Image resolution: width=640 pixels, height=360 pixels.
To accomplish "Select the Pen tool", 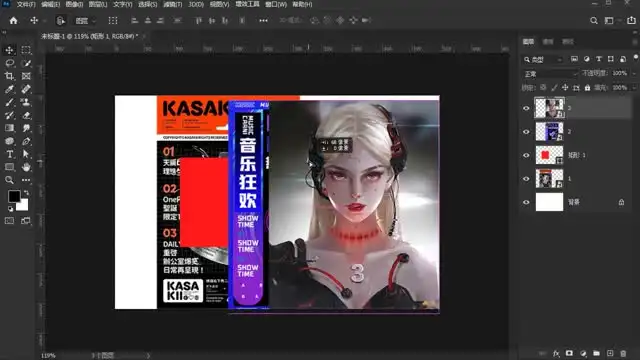I will coord(26,141).
